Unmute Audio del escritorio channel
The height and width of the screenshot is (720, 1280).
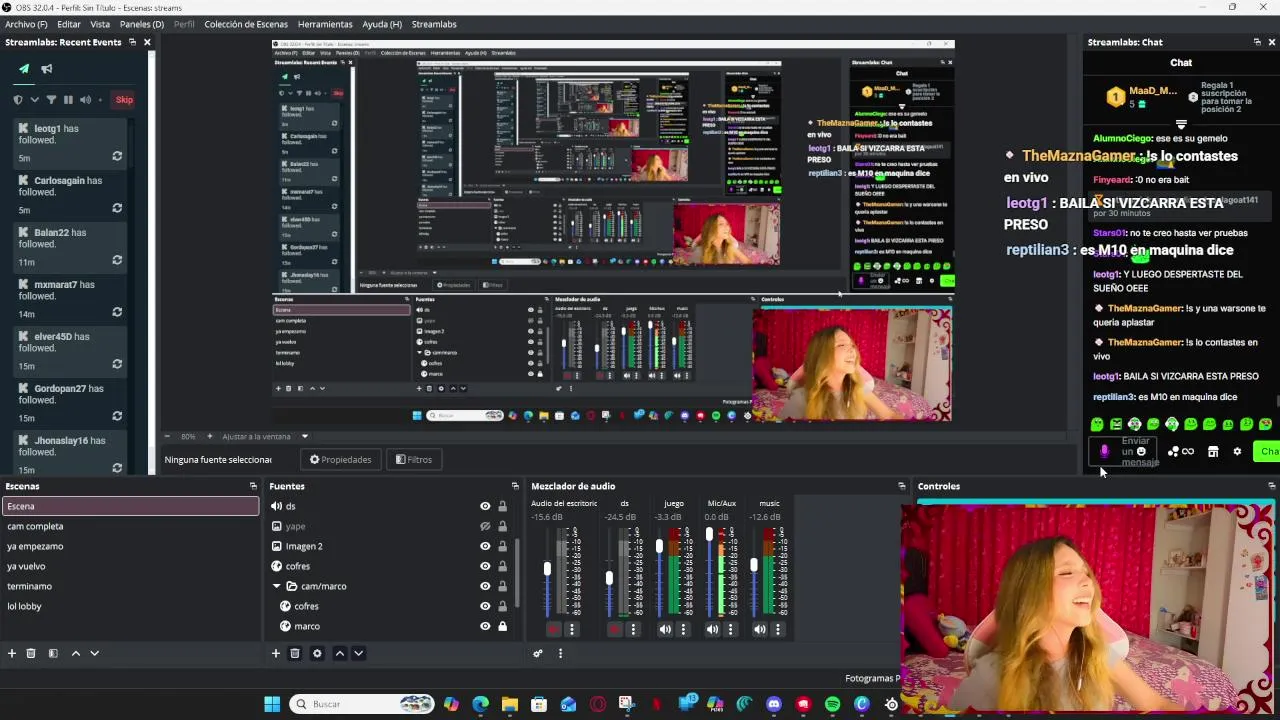pyautogui.click(x=554, y=629)
